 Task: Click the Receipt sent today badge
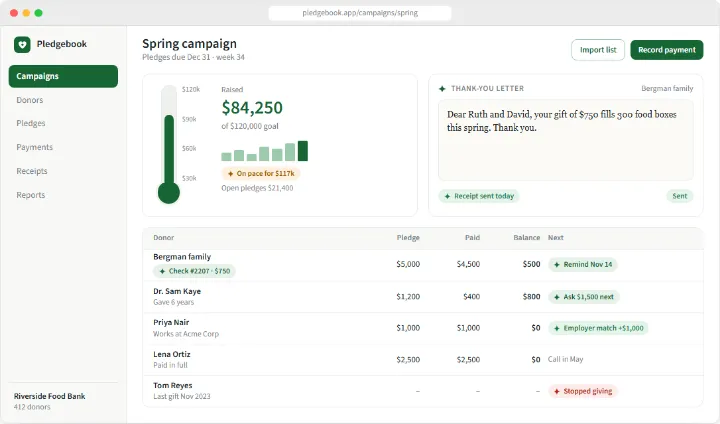click(479, 196)
